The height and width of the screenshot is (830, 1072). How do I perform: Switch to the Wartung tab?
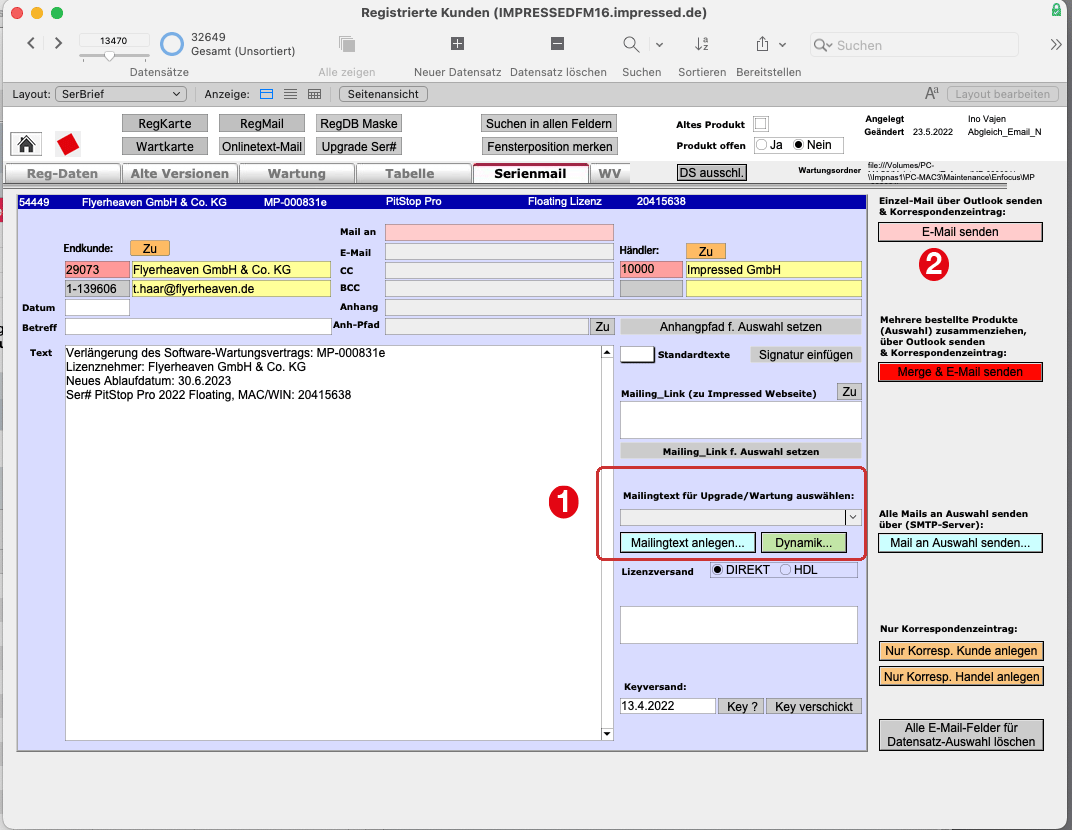point(297,172)
